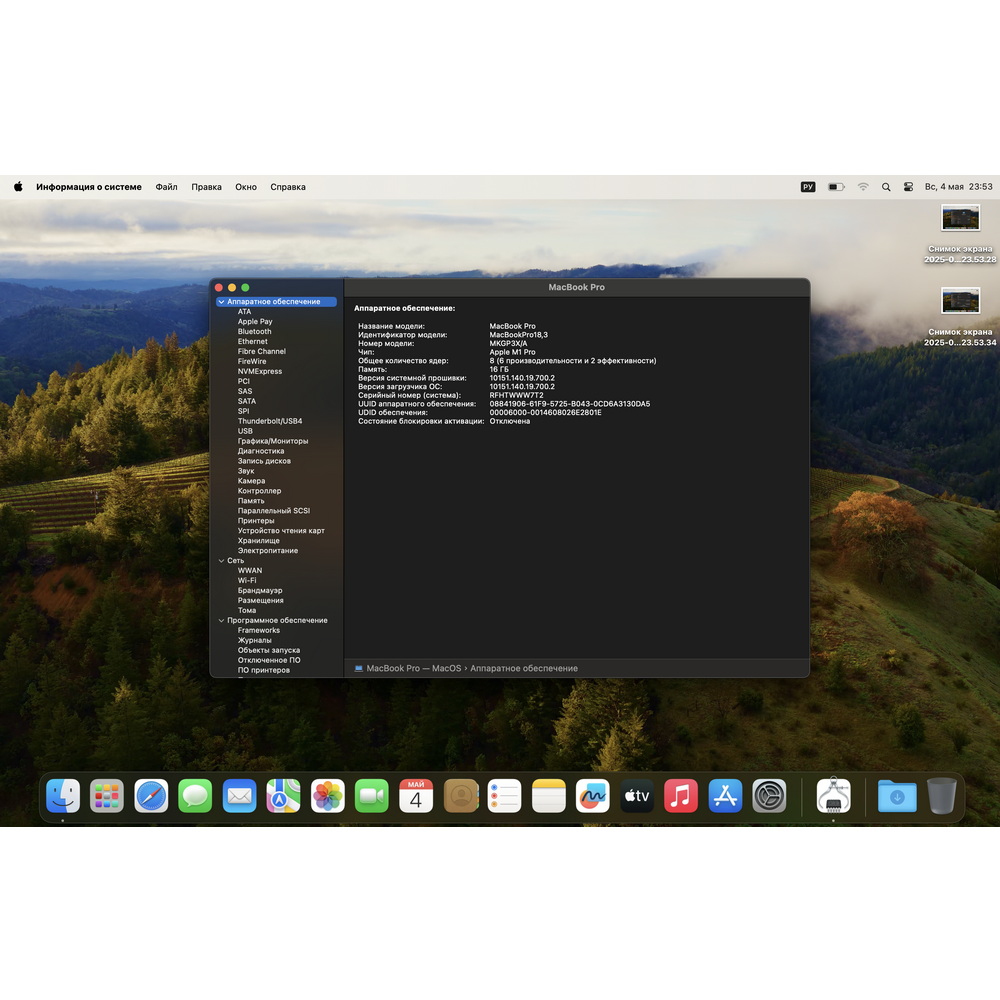Select the screenshot file ending 23.53.34
The width and height of the screenshot is (1000, 1000).
pos(960,316)
